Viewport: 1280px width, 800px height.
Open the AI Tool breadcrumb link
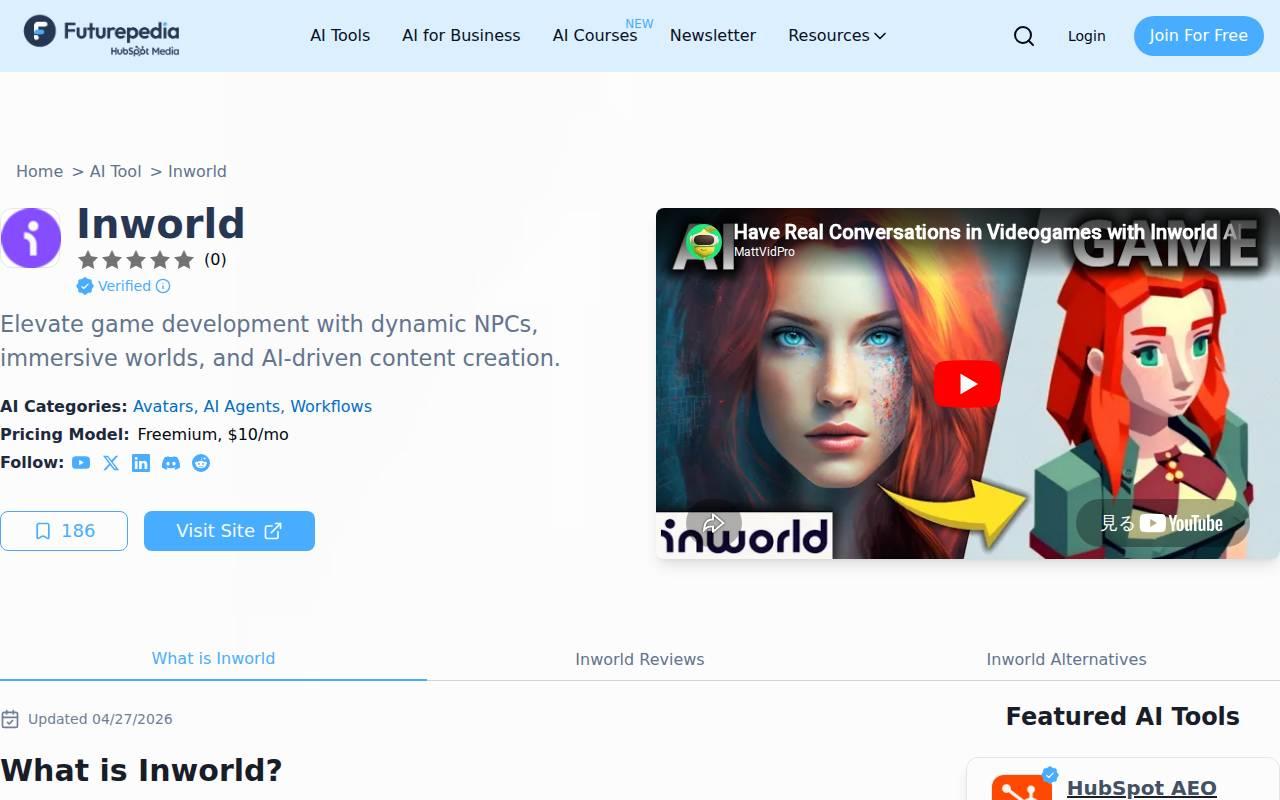[x=116, y=172]
